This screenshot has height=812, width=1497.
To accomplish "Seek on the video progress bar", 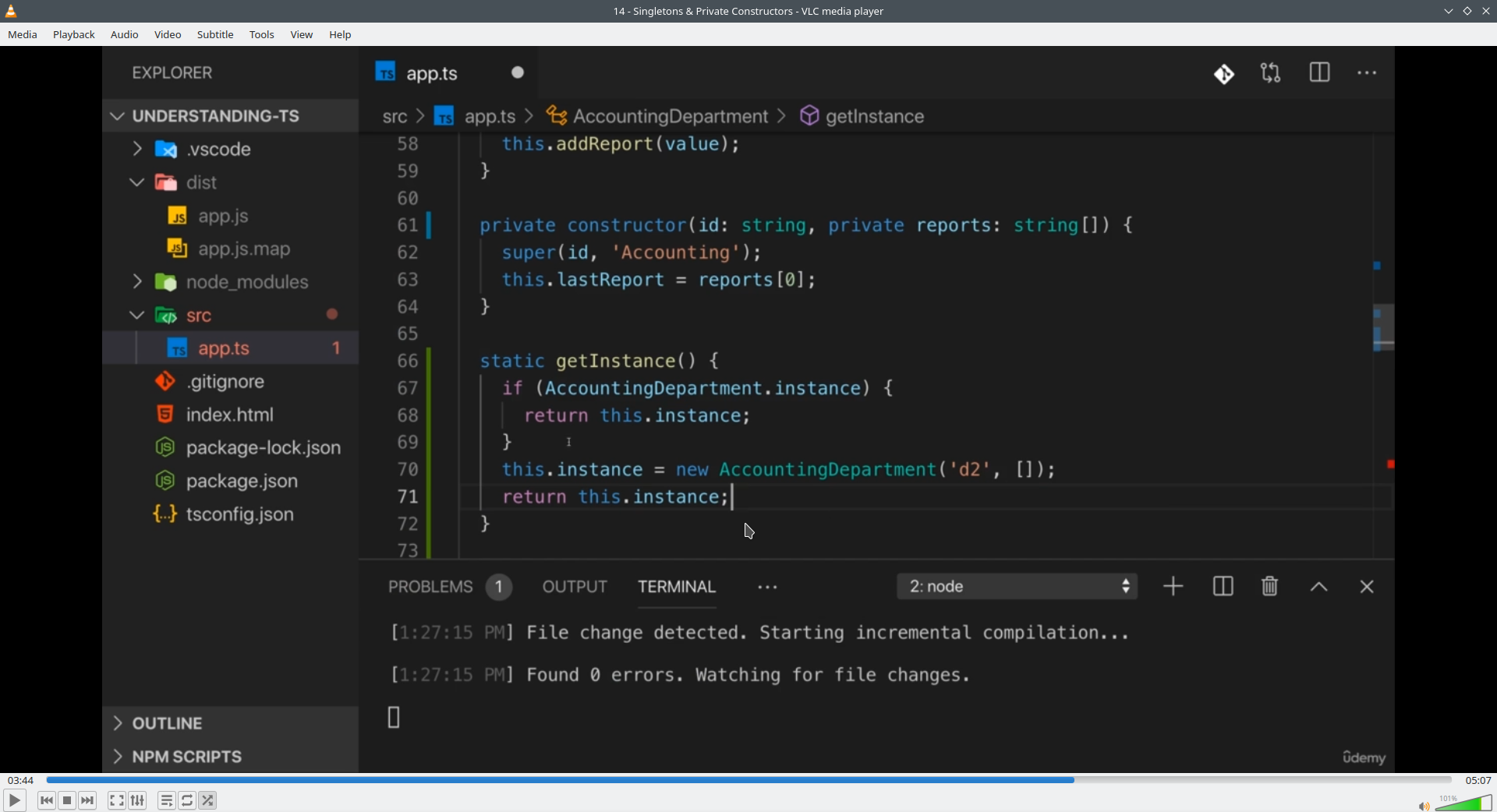I will tap(748, 780).
